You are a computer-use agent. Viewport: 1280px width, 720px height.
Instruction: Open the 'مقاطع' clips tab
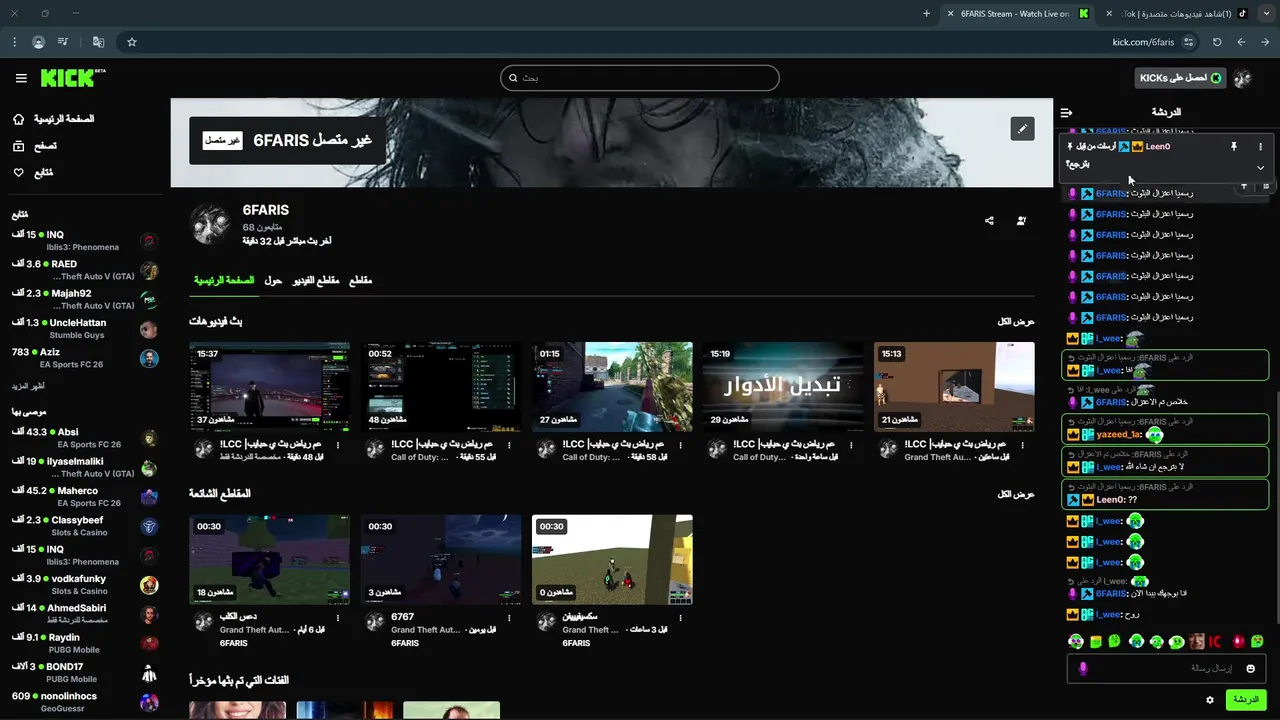tap(360, 281)
